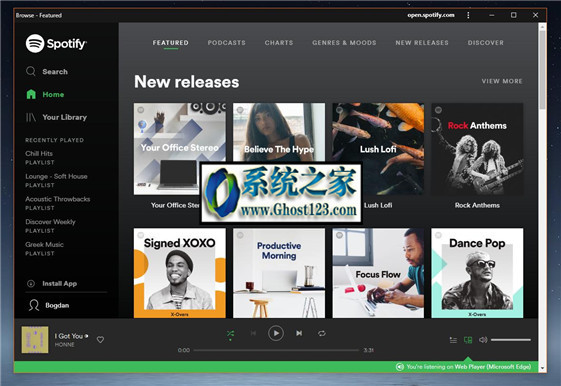The width and height of the screenshot is (561, 386).
Task: Open Bogdan user profile
Action: coord(49,305)
